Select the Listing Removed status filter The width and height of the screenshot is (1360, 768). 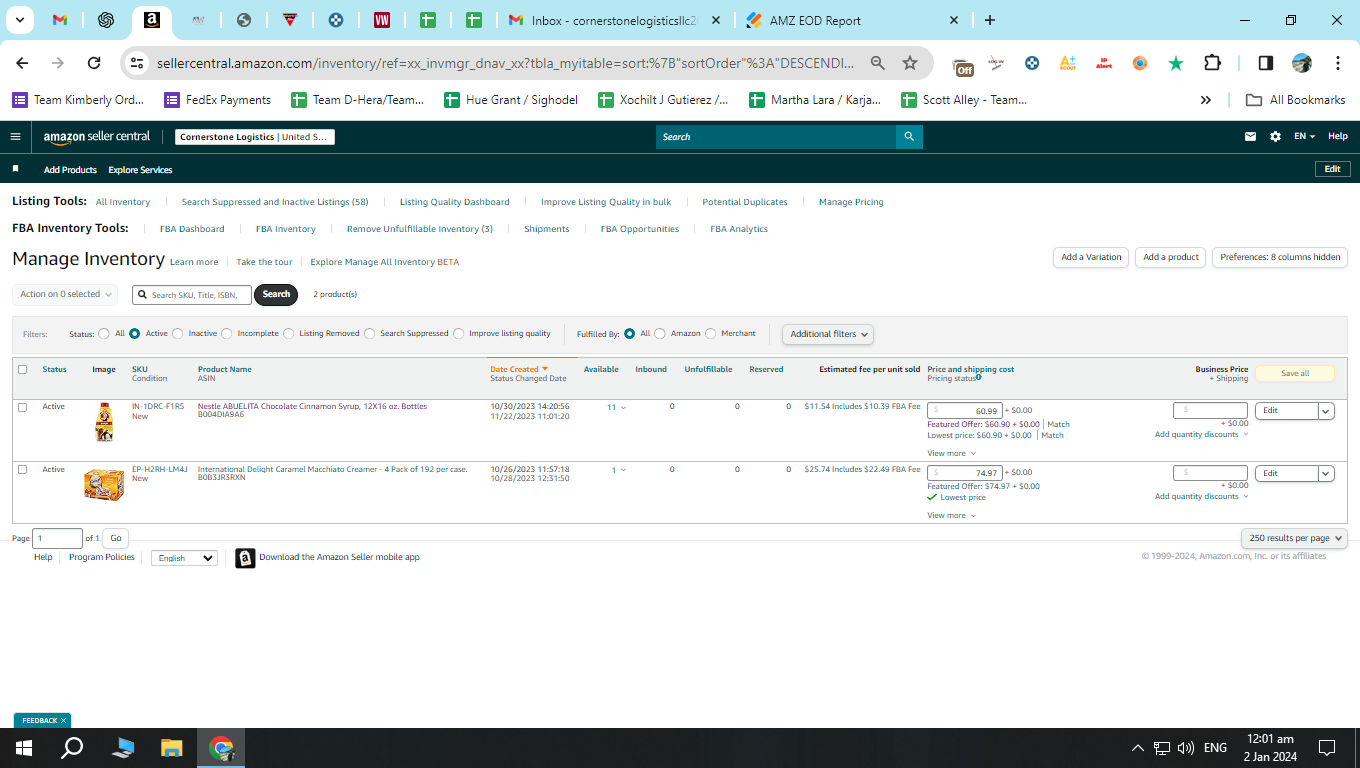289,334
